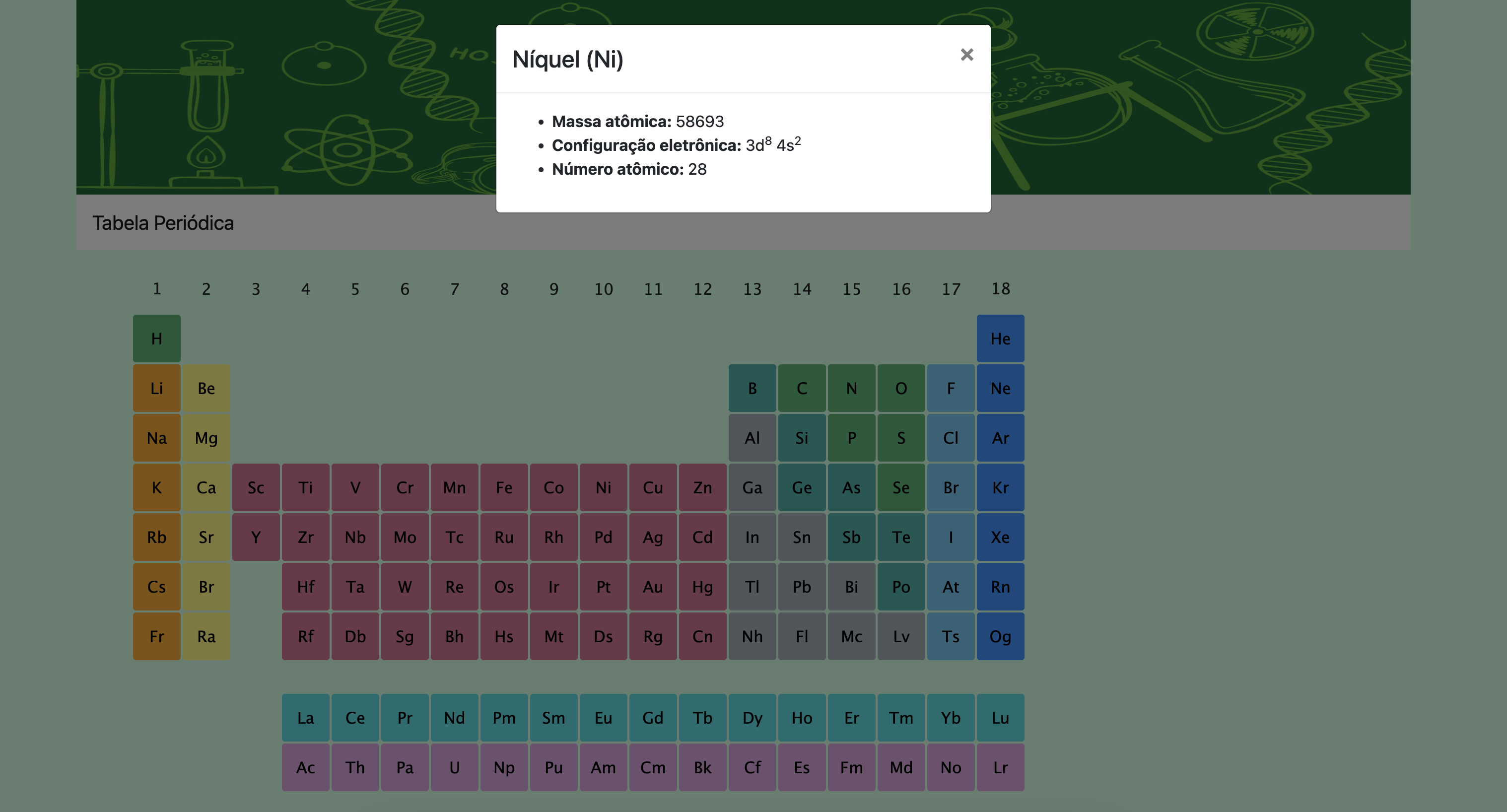Select the Uranium (U) actinide tile

click(454, 767)
